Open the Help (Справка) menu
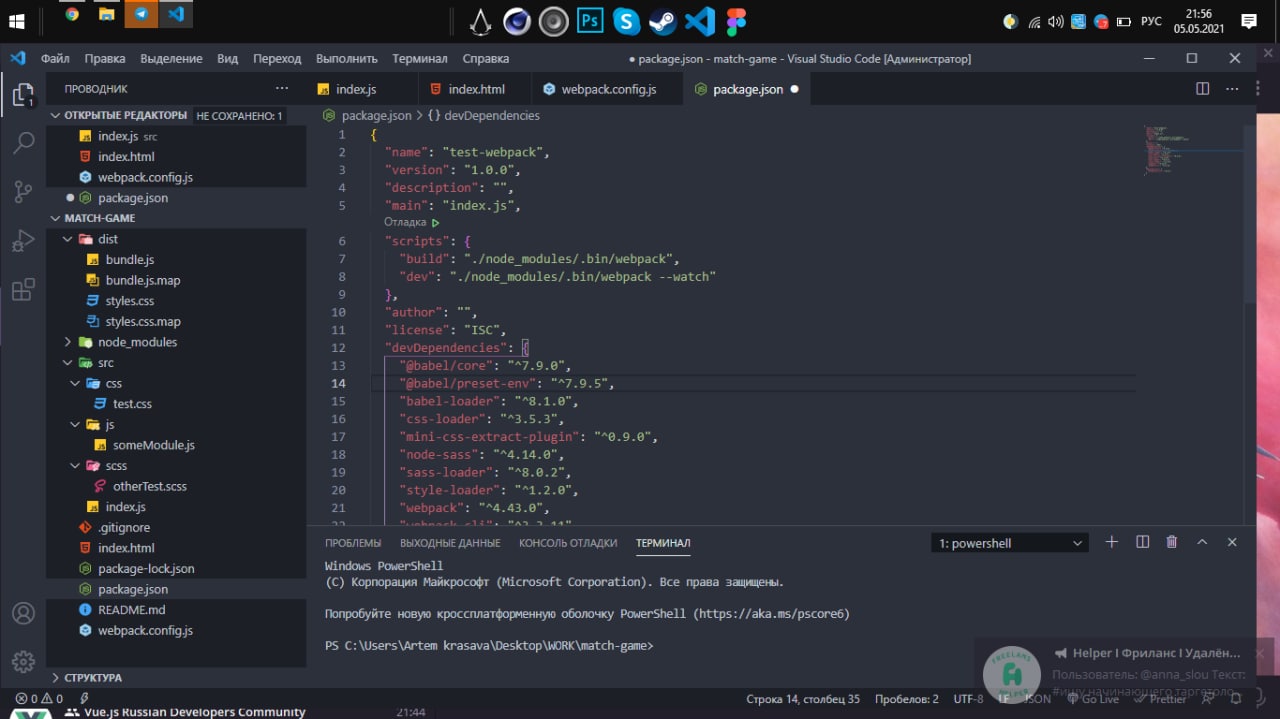 point(486,59)
